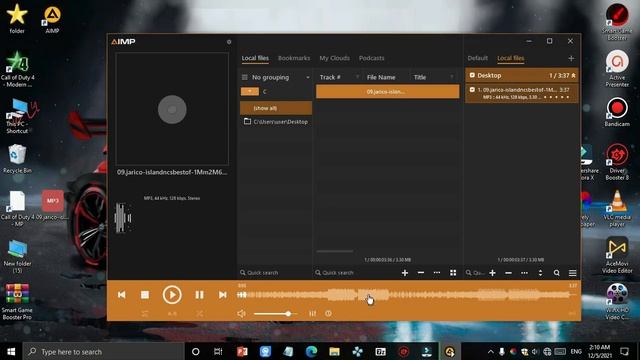
Task: Open File Explorer from the taskbar
Action: (334, 351)
